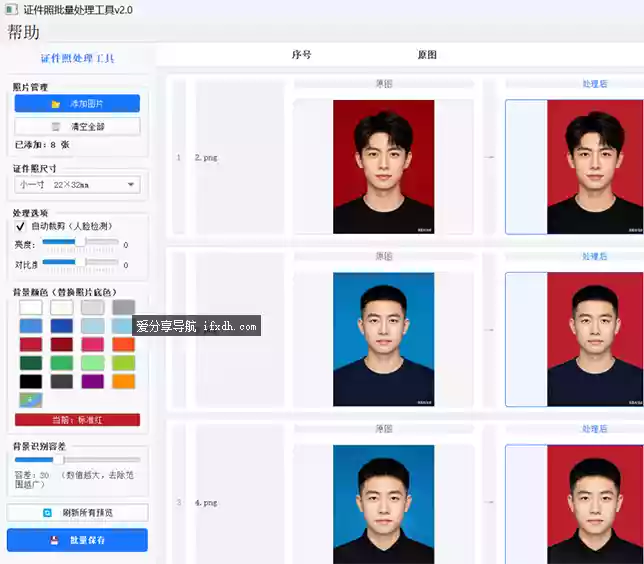The image size is (644, 564).
Task: Click the 刷新所有预览 button
Action: 77,513
